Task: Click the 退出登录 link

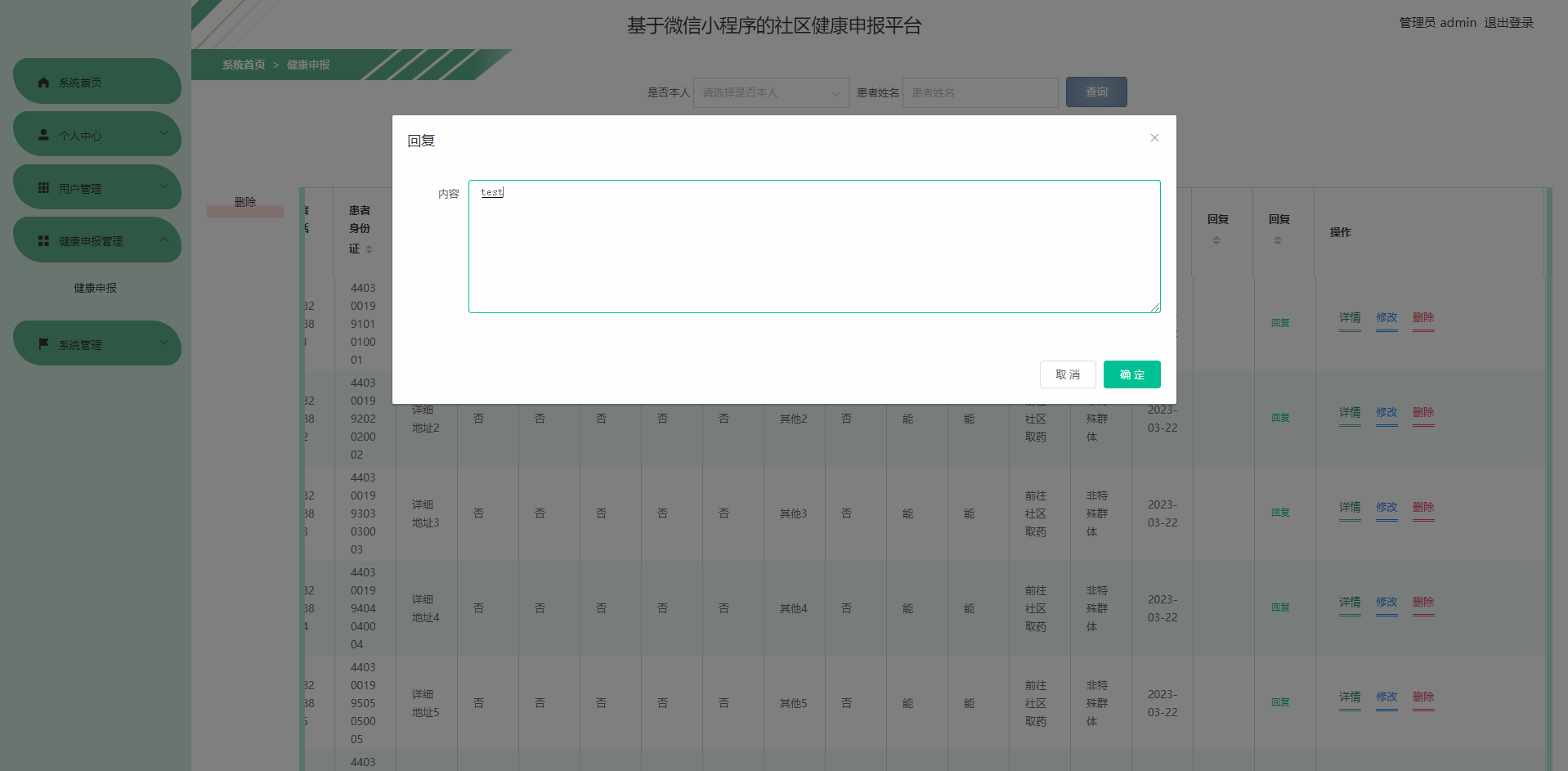Action: 1508,23
